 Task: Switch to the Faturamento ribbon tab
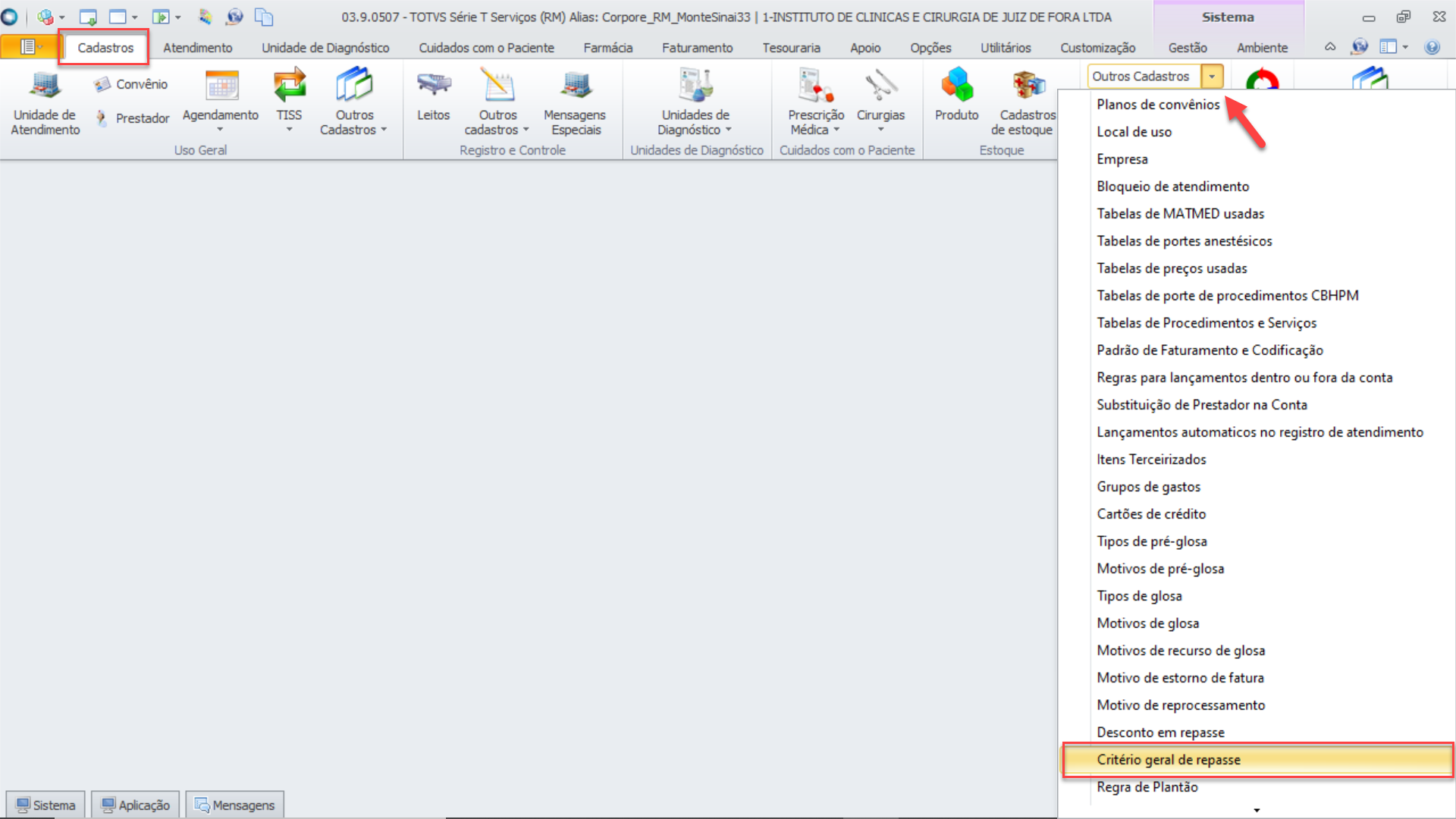click(x=697, y=48)
